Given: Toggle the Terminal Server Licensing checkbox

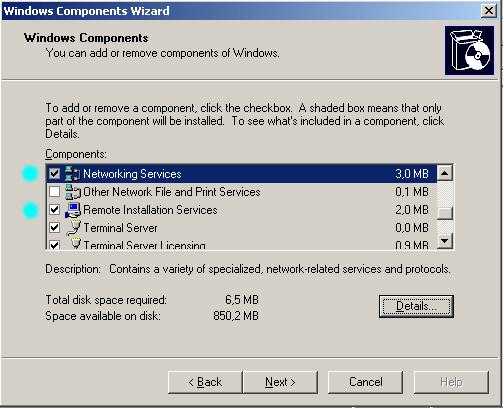Looking at the screenshot, I should [54, 245].
